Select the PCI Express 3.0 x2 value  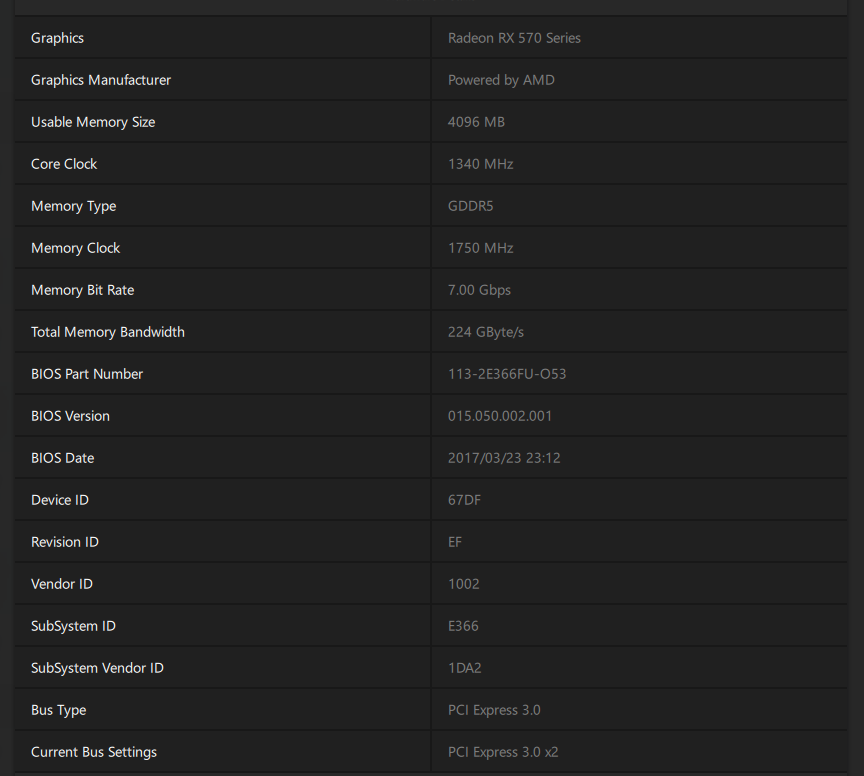[503, 752]
